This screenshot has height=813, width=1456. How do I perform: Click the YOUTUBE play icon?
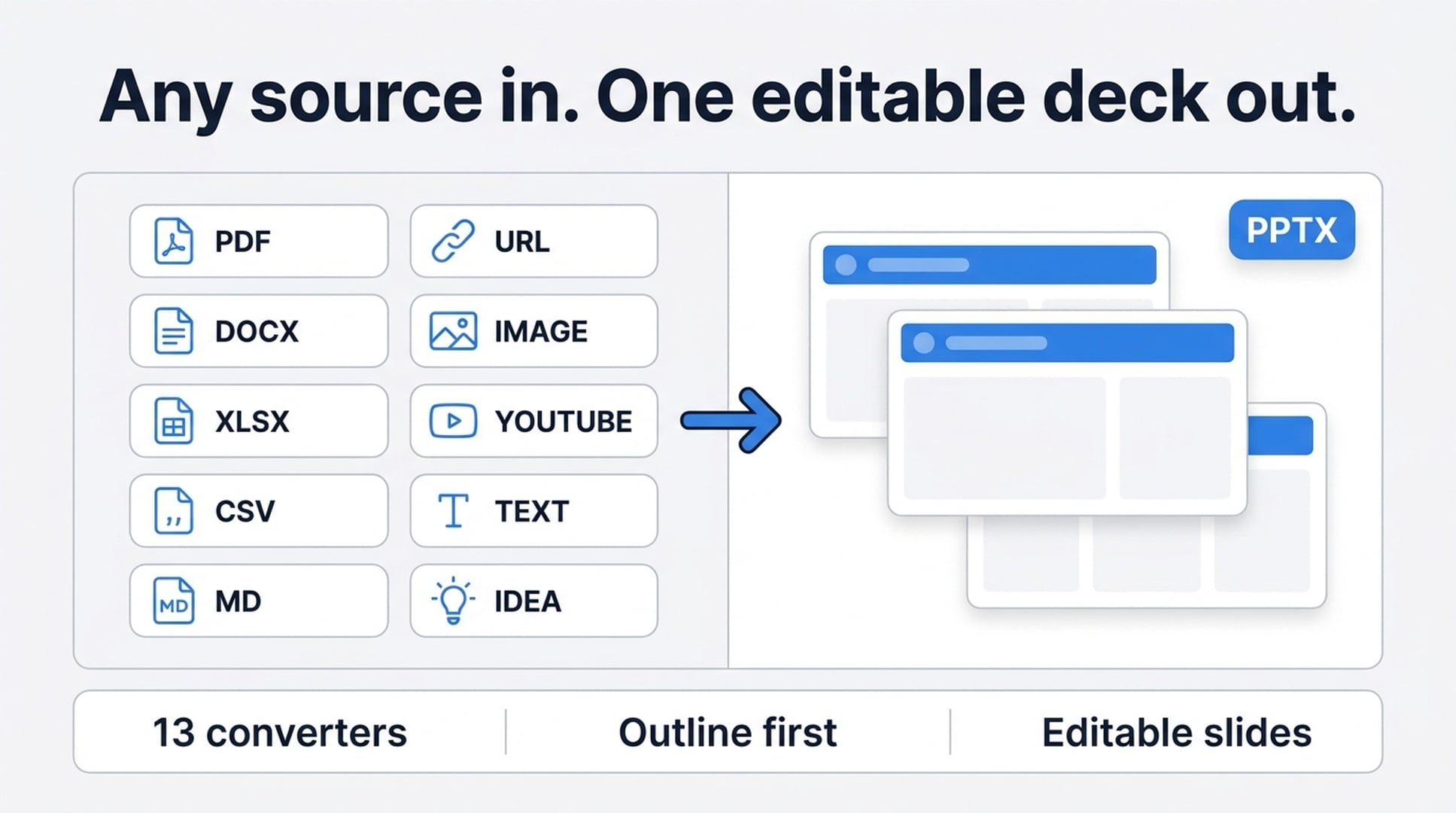tap(453, 421)
